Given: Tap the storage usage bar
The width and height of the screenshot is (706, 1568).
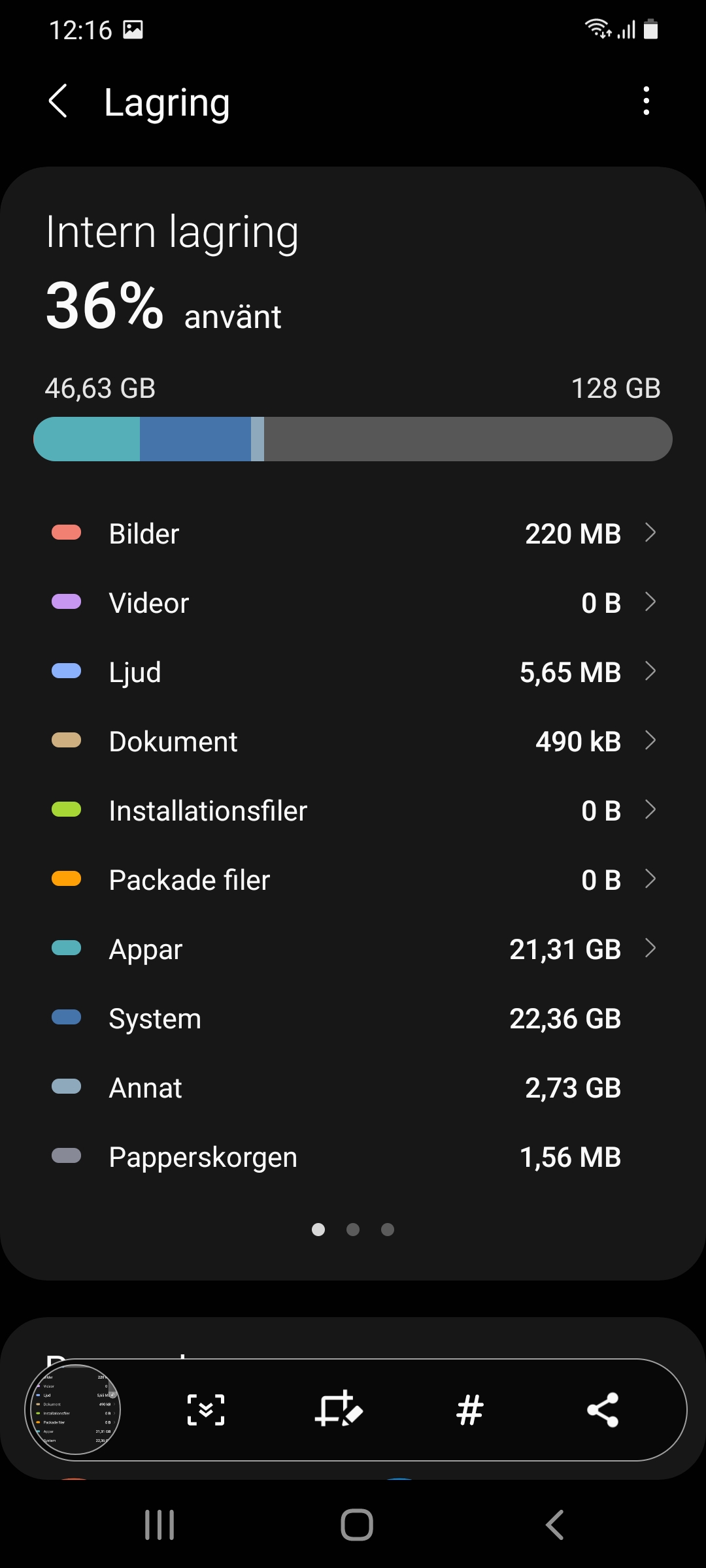Looking at the screenshot, I should pos(353,439).
